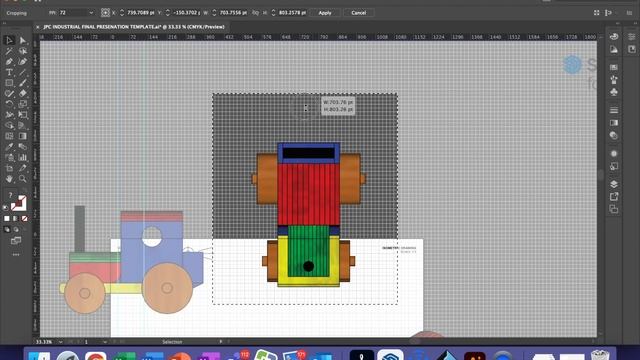Image resolution: width=640 pixels, height=360 pixels.
Task: Select the Zoom magnifier tool
Action: point(23,179)
